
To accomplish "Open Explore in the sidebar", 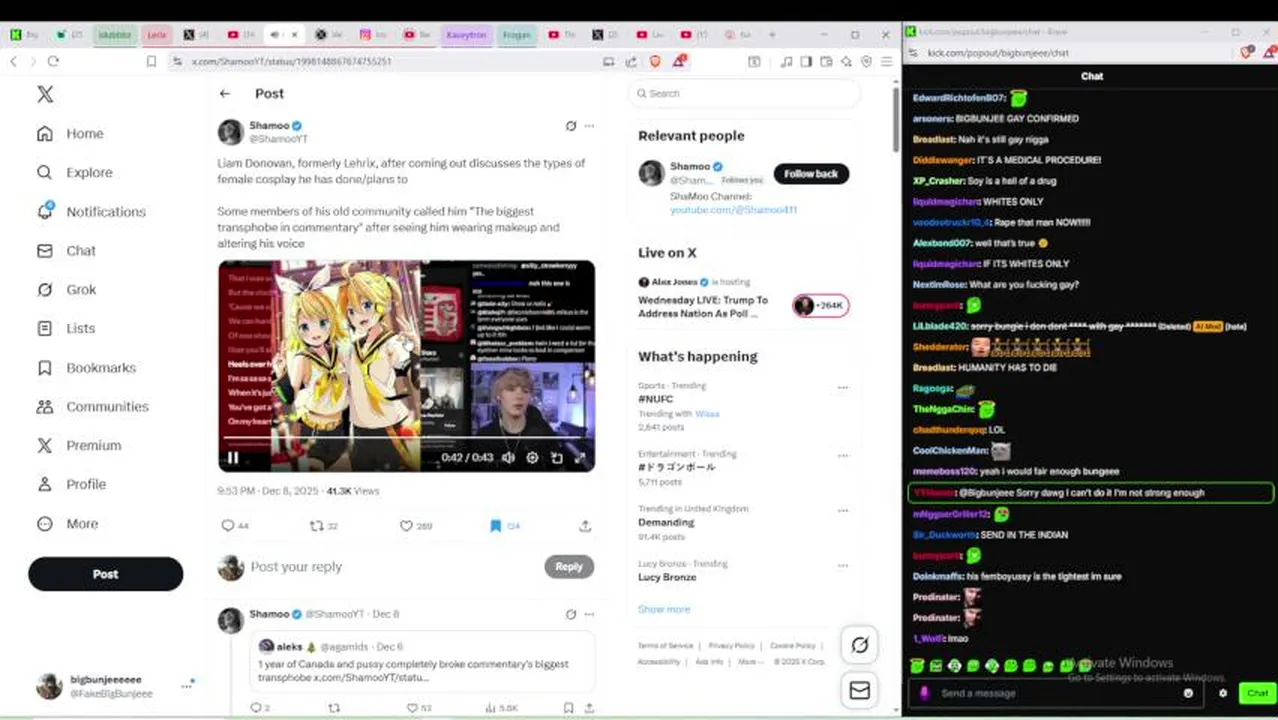I will (x=75, y=172).
